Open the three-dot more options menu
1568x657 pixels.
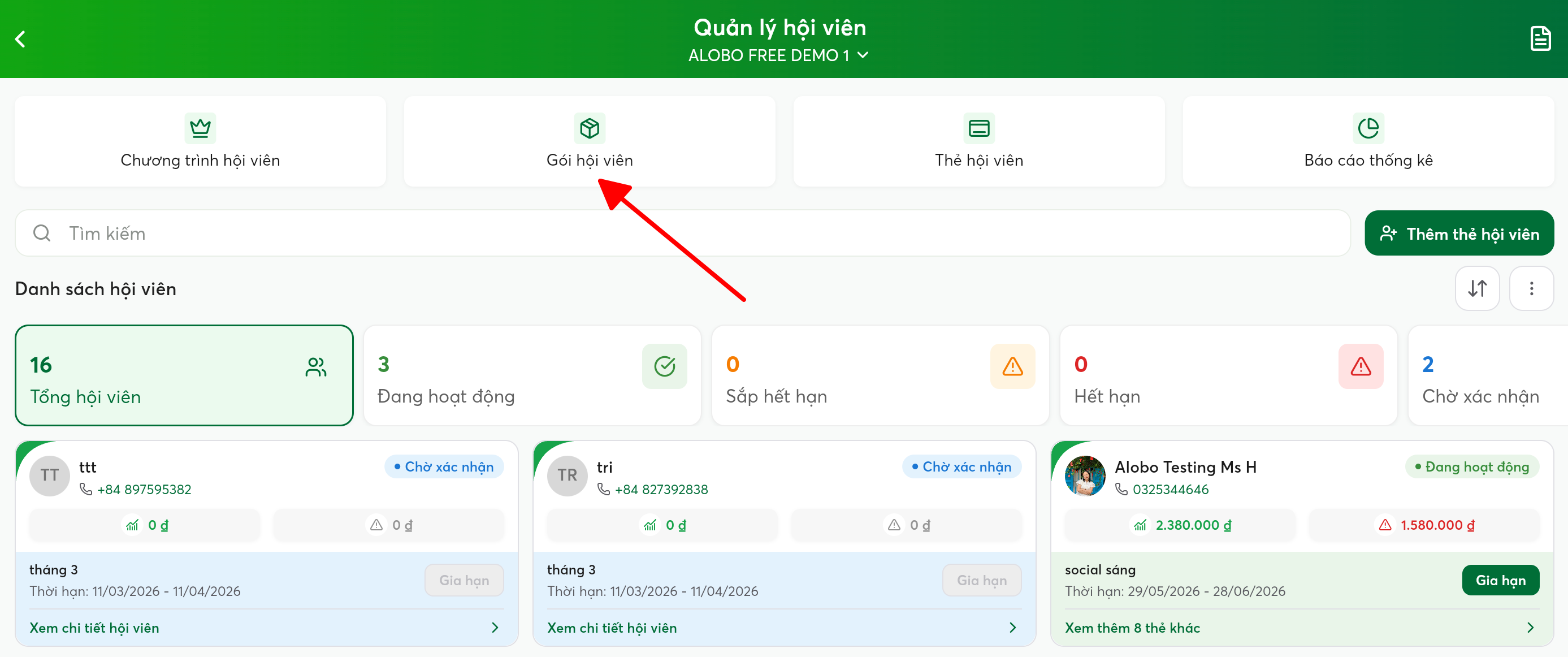click(x=1531, y=288)
